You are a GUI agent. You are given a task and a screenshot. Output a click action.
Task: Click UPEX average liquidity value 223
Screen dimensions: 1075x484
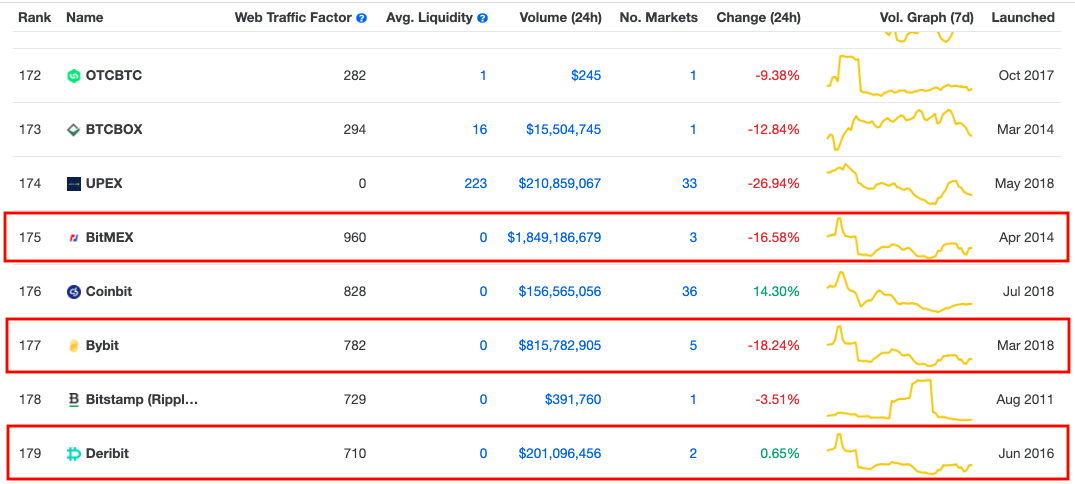tap(475, 184)
